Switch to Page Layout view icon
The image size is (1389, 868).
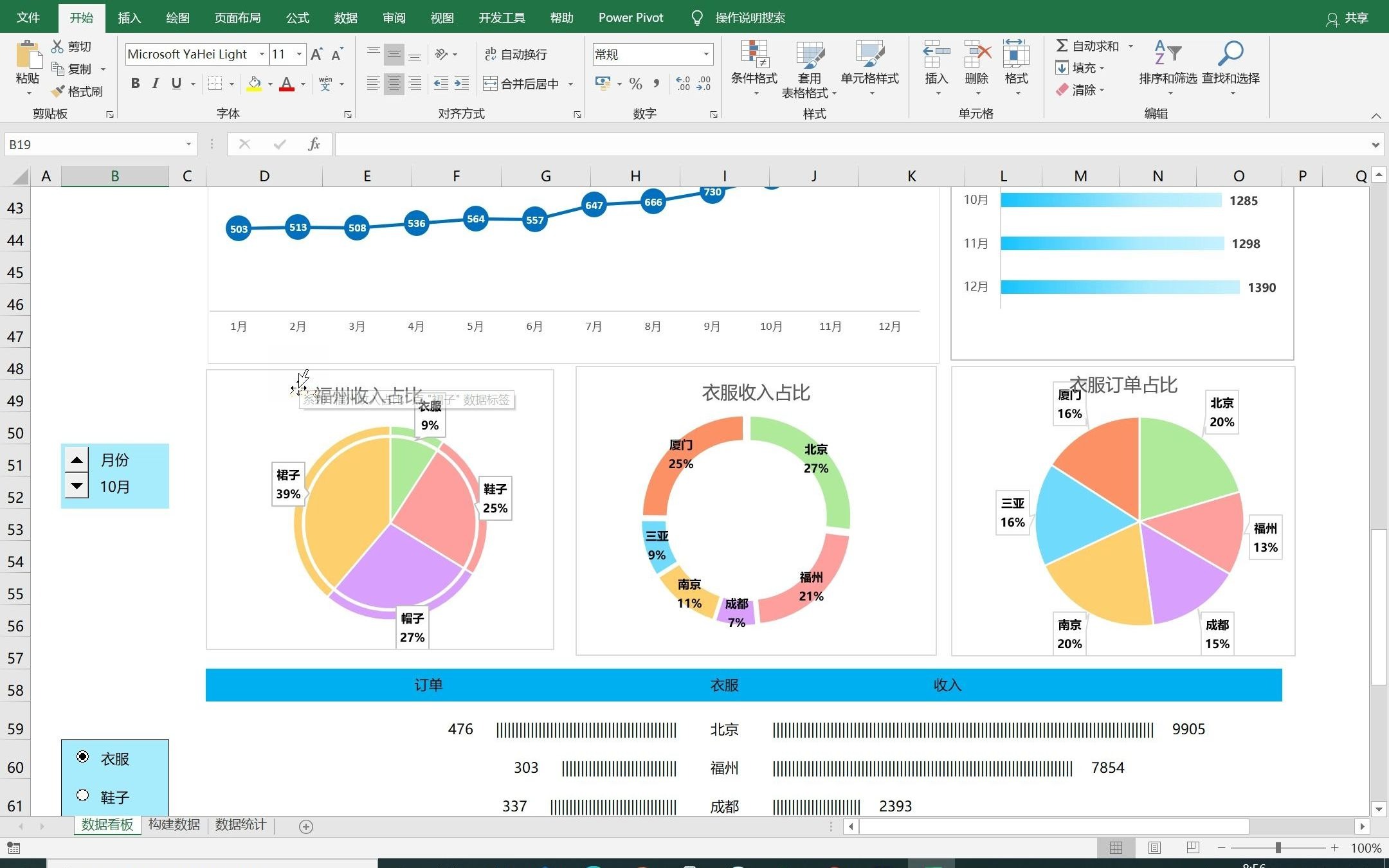click(1155, 847)
